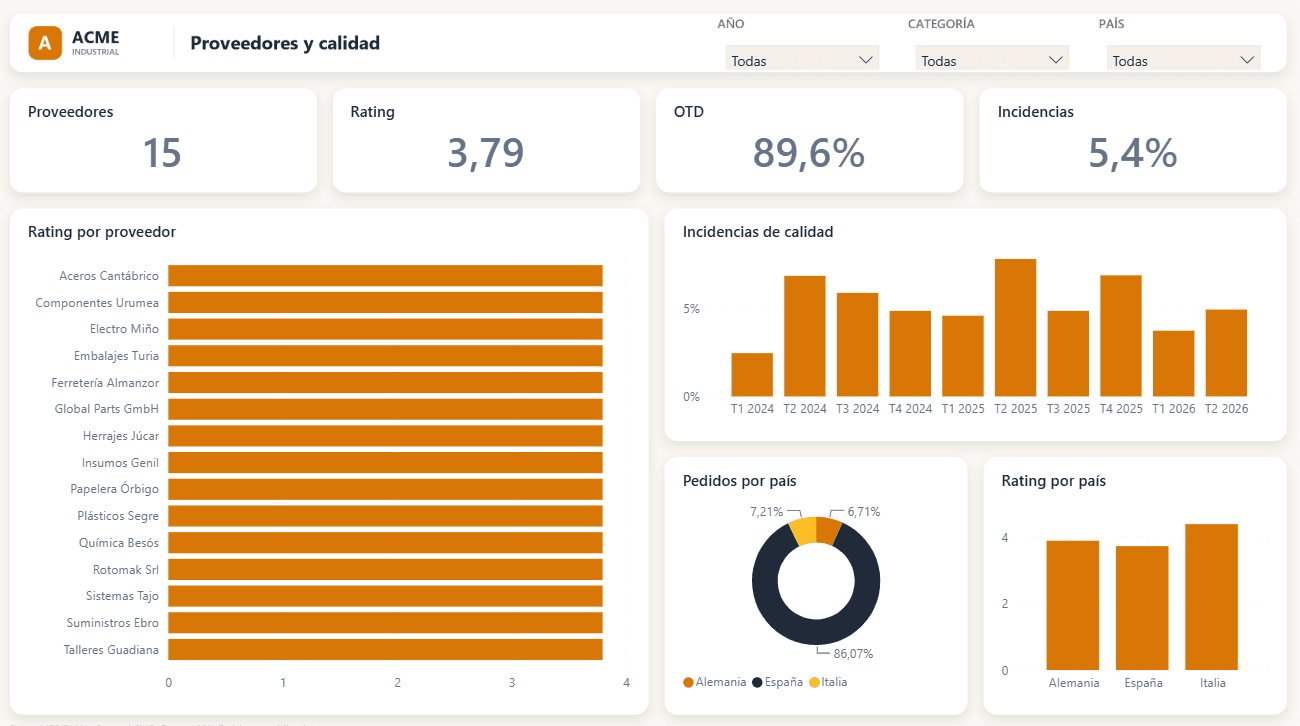Select the T4 2025 incidencias bar
Viewport: 1300px width, 726px height.
1121,336
